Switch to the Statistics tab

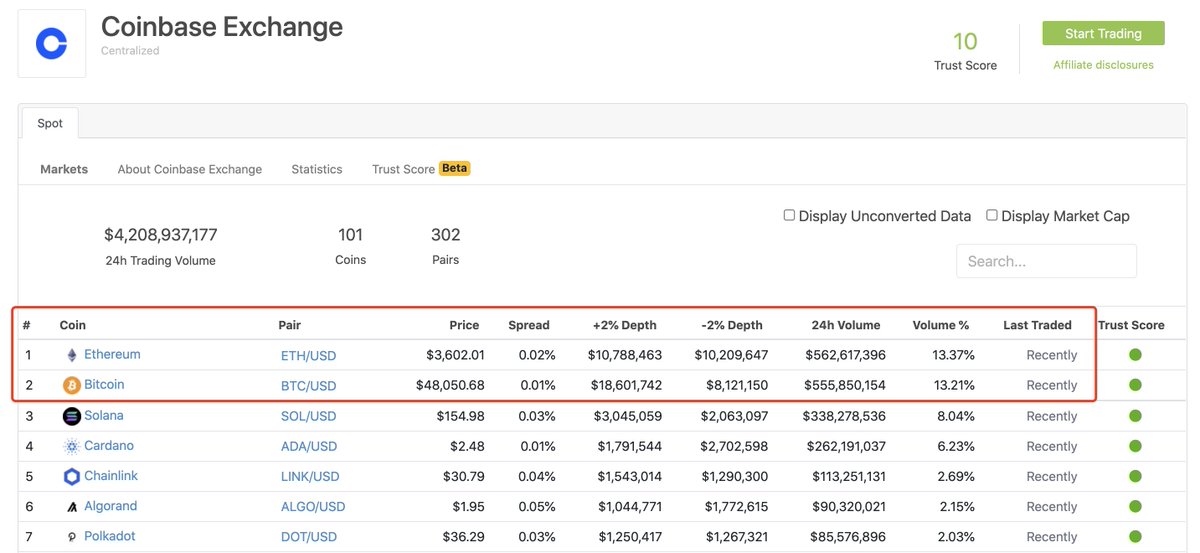coord(317,169)
